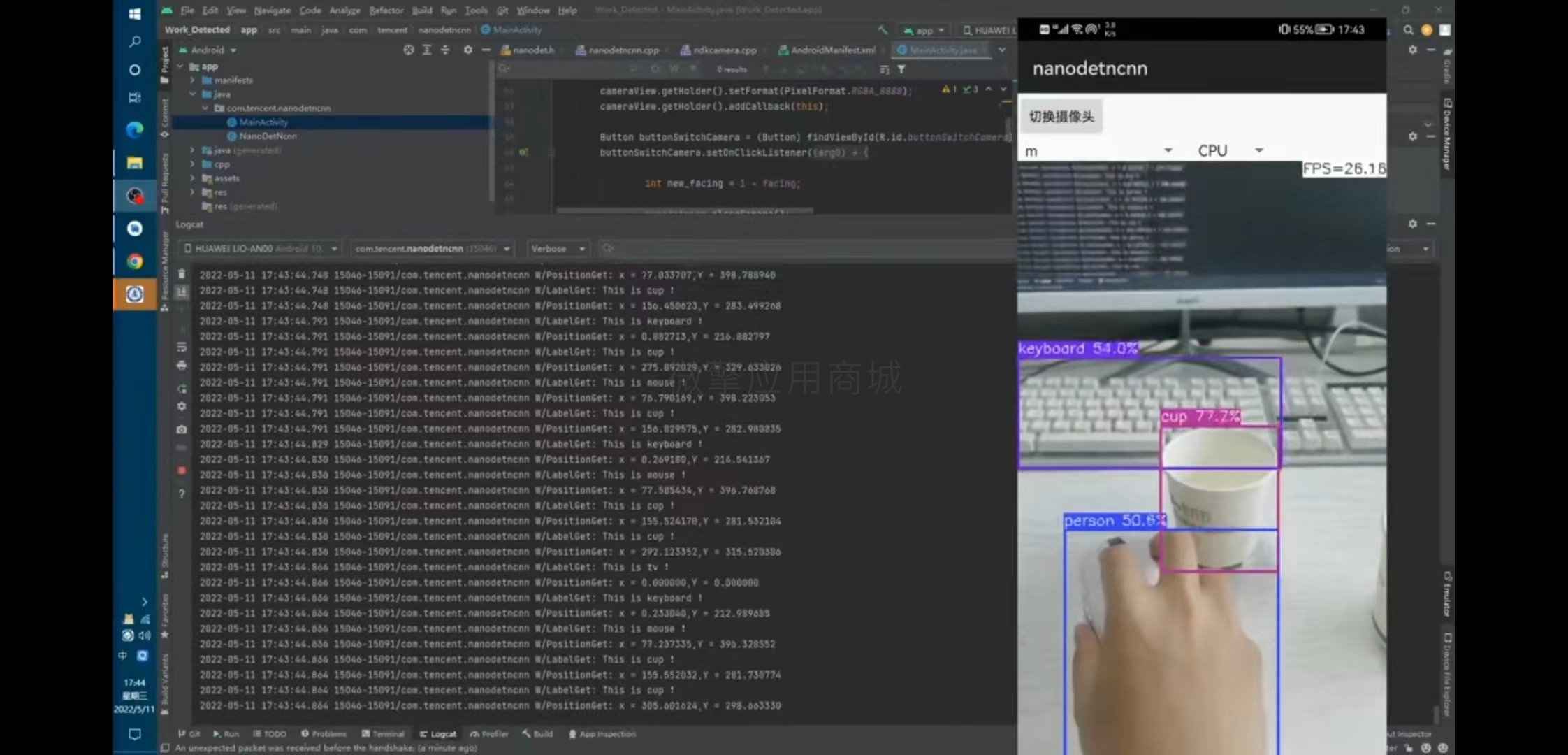Open the Android project view dropdown

208,50
